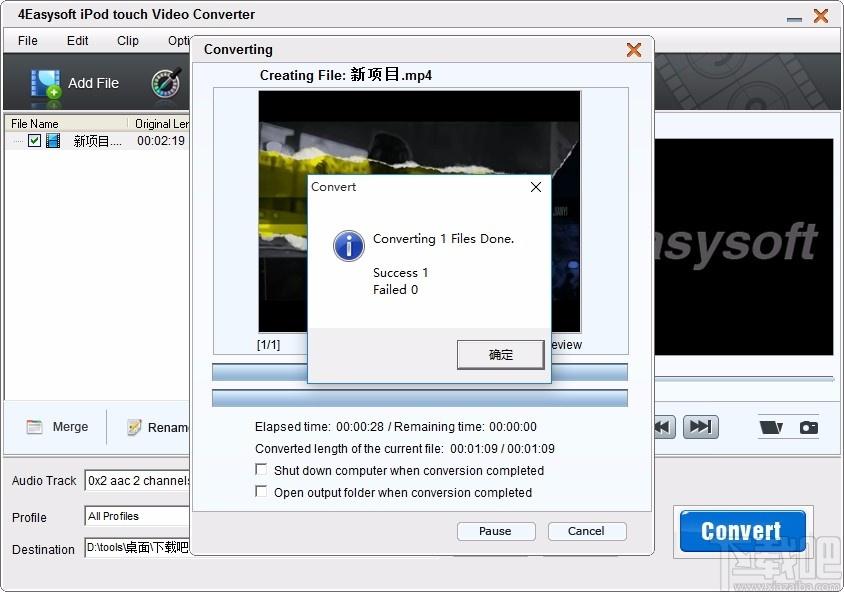This screenshot has width=844, height=592.
Task: Click the 'Failed 0' text
Action: tap(396, 290)
